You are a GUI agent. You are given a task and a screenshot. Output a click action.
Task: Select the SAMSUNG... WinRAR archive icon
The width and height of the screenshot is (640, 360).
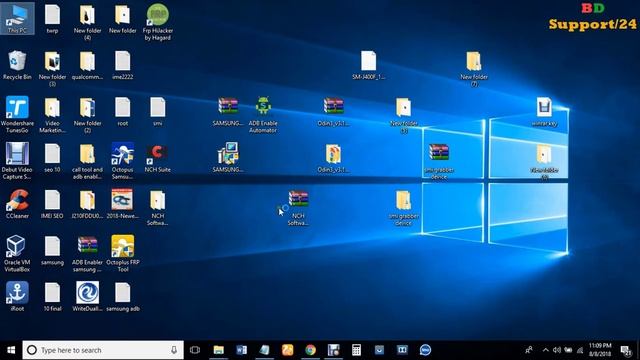pos(228,112)
